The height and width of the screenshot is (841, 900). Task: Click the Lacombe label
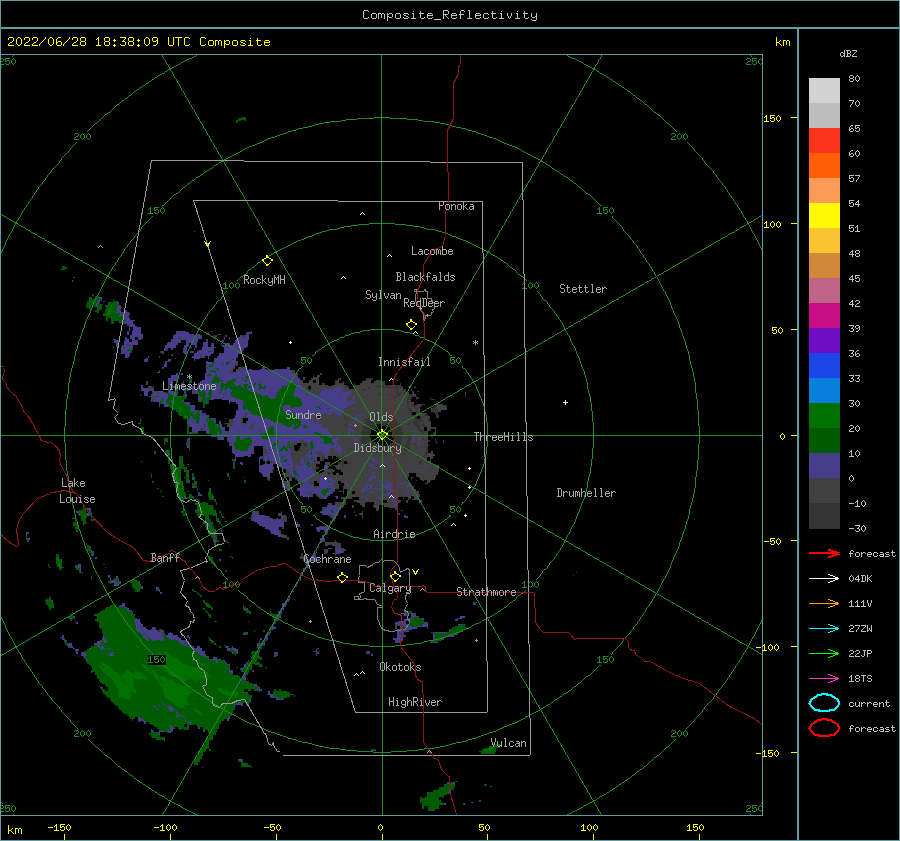click(432, 251)
